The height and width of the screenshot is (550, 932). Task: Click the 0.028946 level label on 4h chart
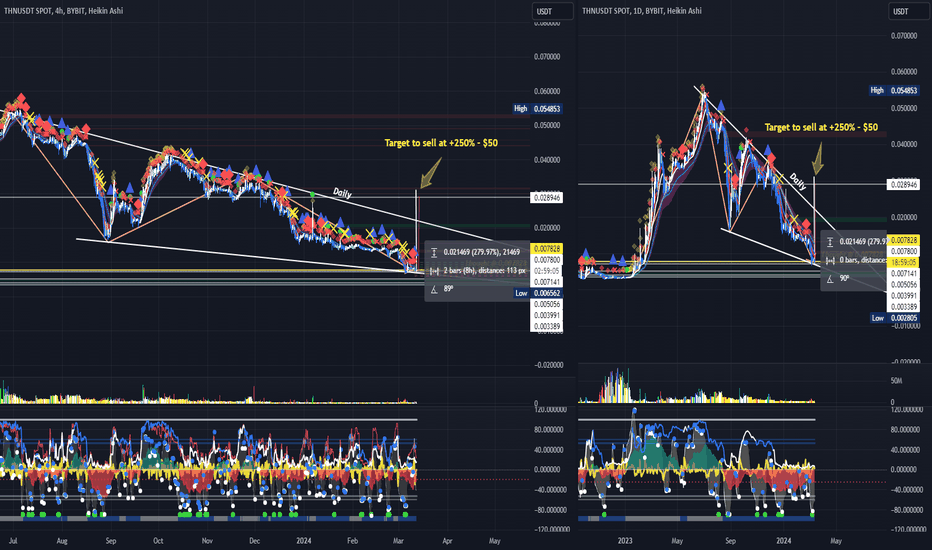pos(546,197)
